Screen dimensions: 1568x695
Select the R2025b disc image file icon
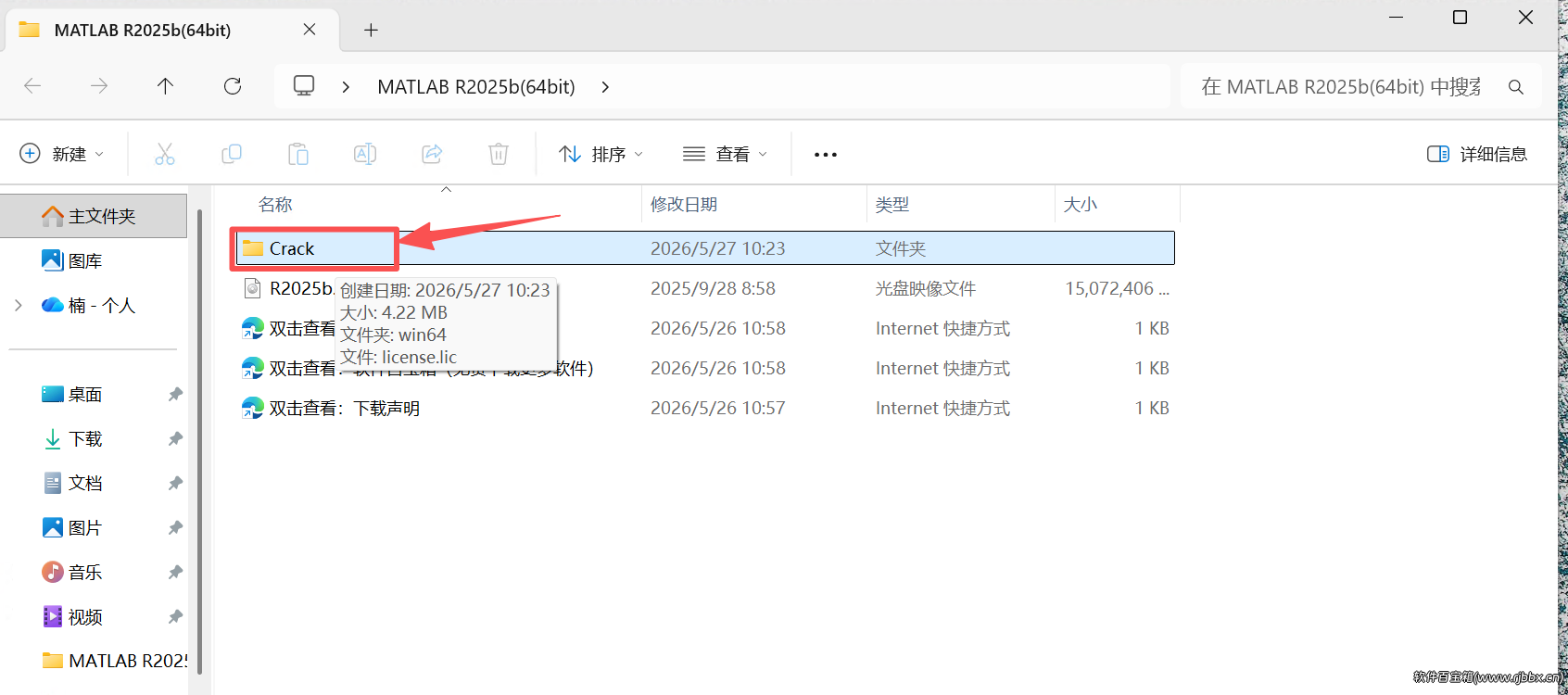coord(252,288)
